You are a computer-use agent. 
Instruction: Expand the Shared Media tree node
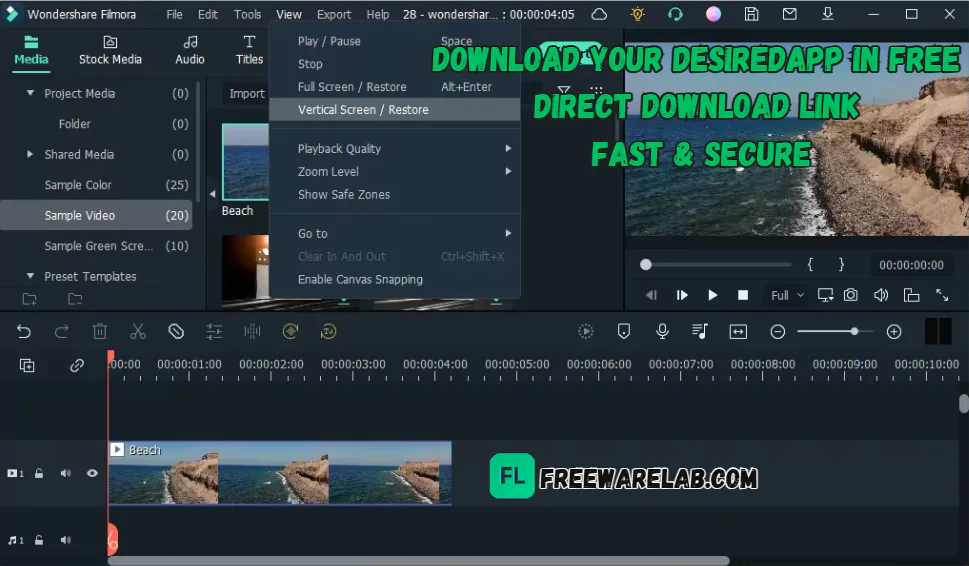tap(30, 154)
